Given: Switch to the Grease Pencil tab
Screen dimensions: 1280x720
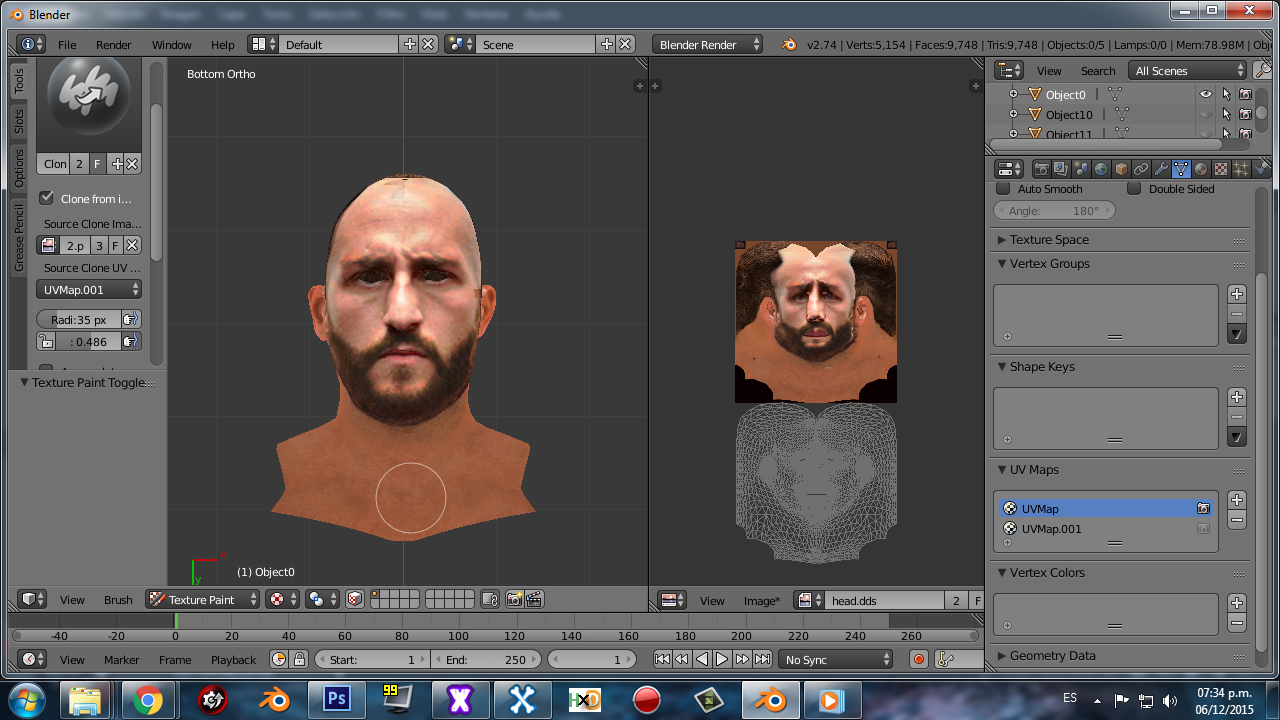Looking at the screenshot, I should pyautogui.click(x=18, y=238).
